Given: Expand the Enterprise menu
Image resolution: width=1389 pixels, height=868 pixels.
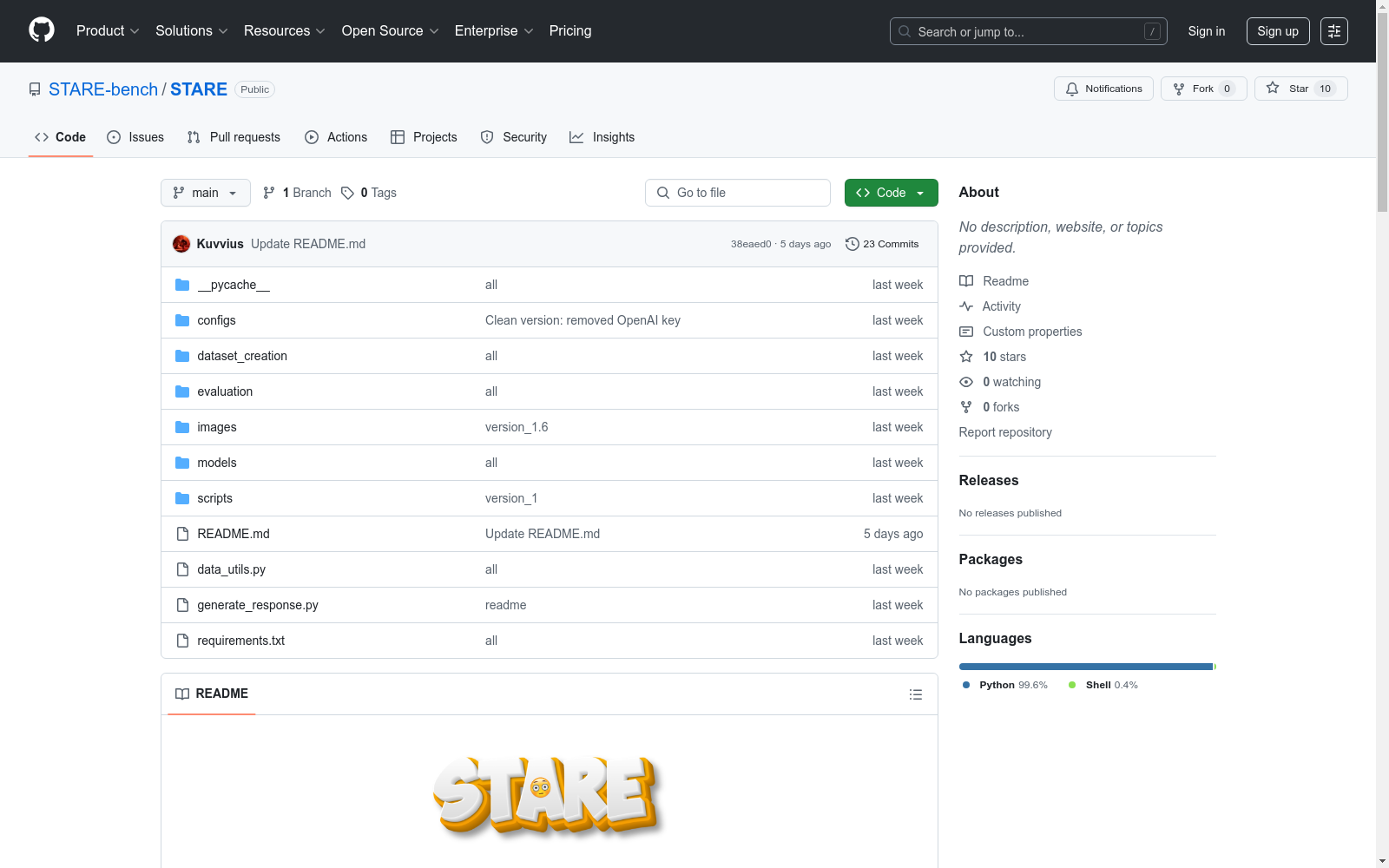Looking at the screenshot, I should (494, 31).
